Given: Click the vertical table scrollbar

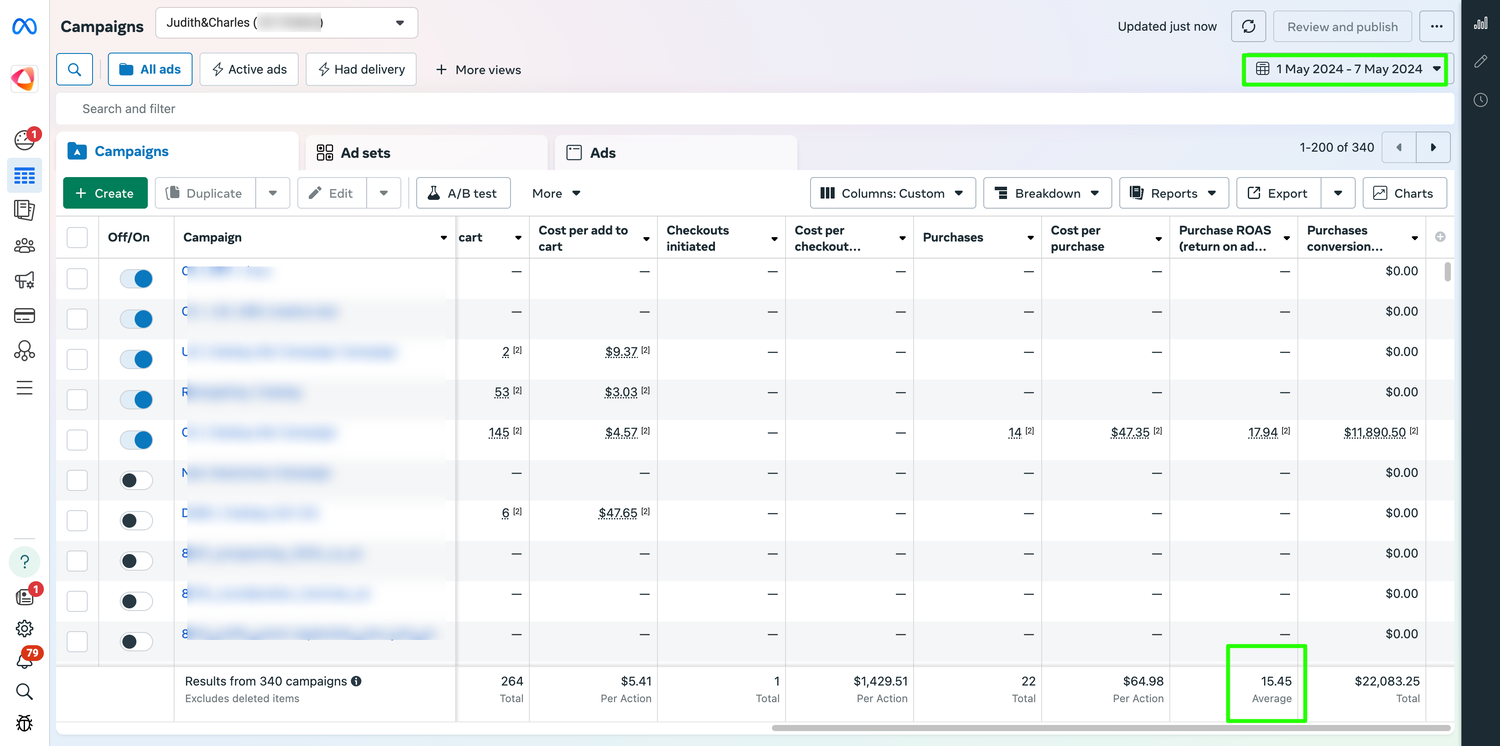Looking at the screenshot, I should click(x=1447, y=271).
